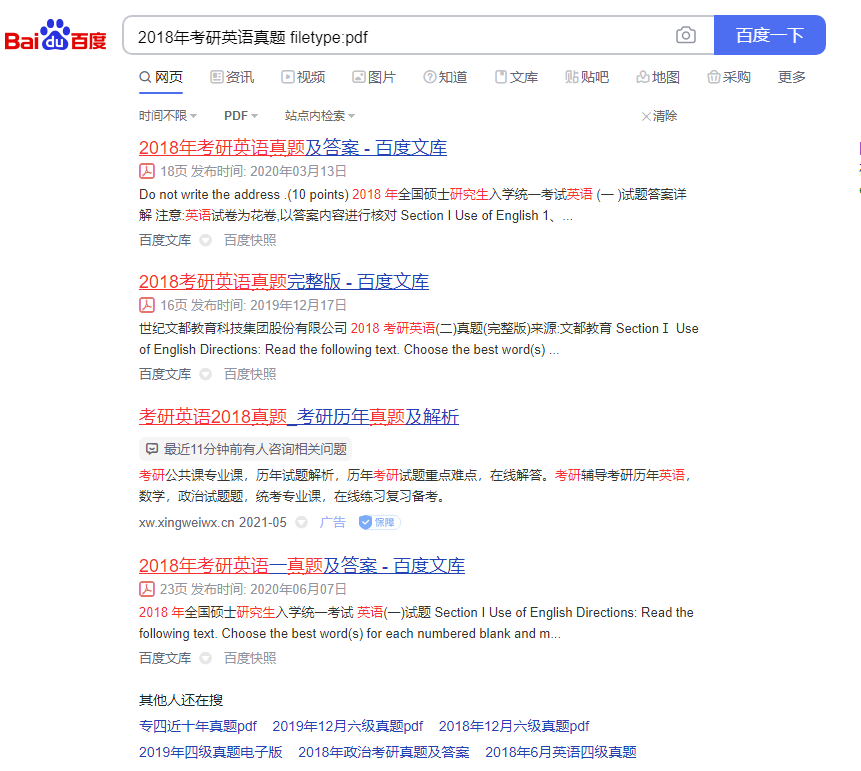Click inside the search input field
The image size is (861, 771).
400,34
